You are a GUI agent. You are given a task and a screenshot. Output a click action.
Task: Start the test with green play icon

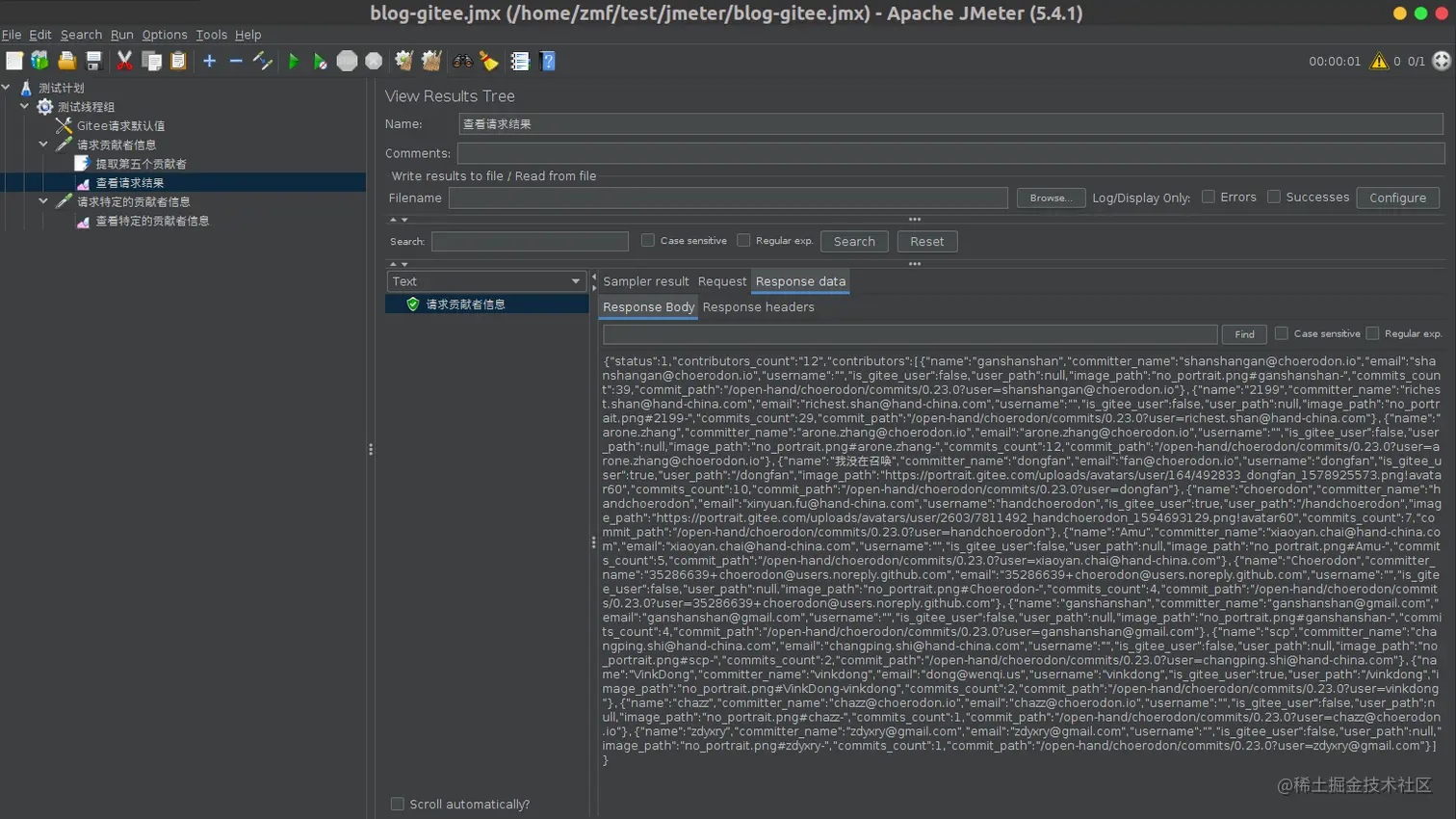point(294,61)
